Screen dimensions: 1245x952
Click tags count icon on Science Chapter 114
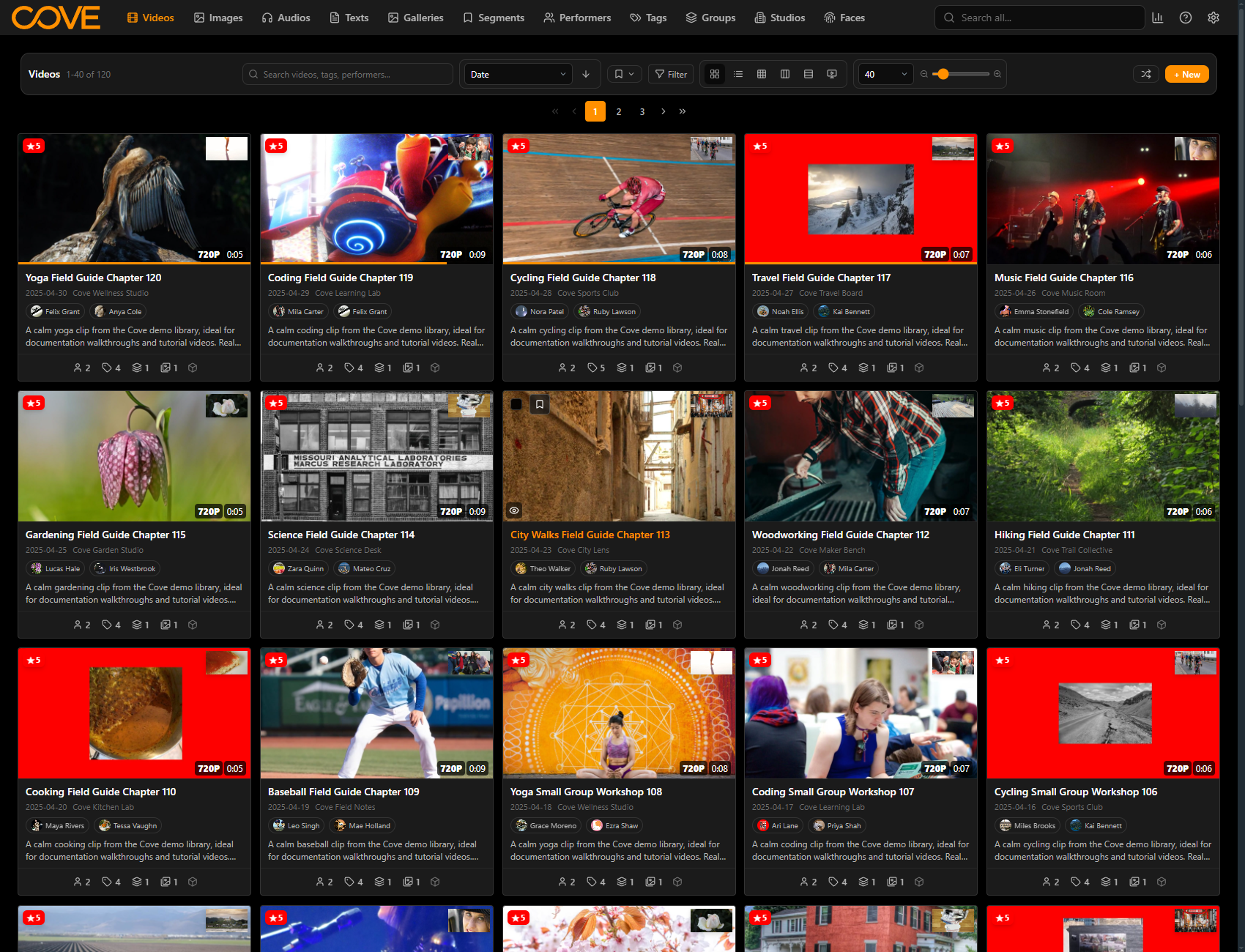[x=354, y=625]
